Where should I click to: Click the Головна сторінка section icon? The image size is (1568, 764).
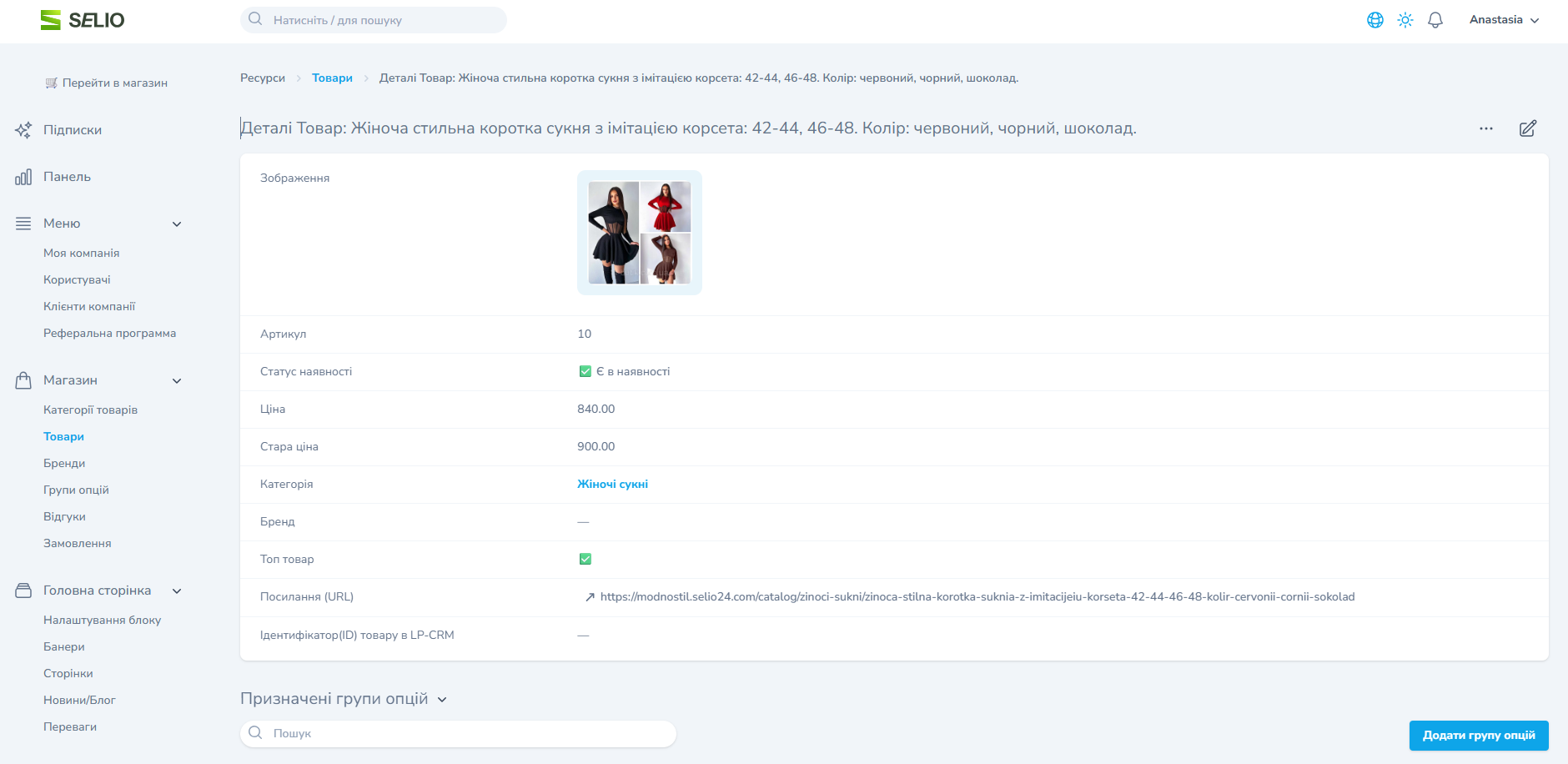click(x=23, y=591)
